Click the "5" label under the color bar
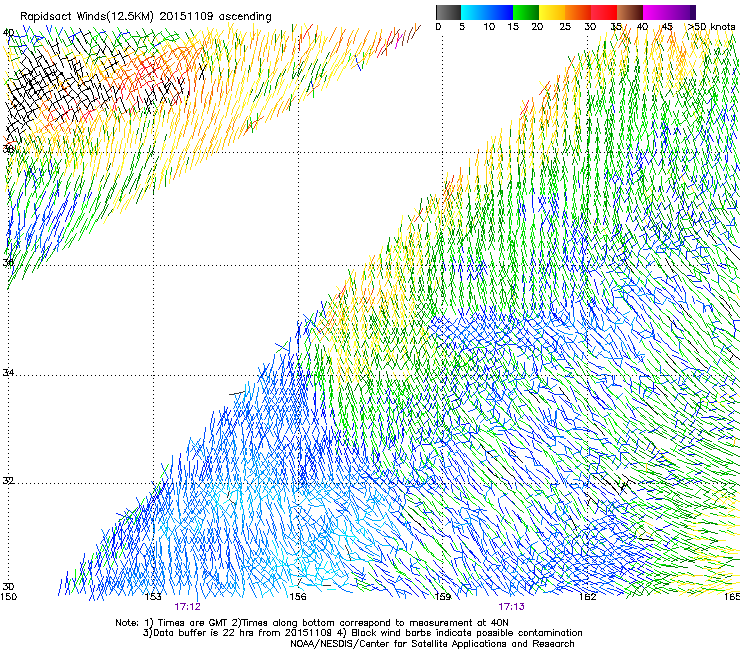740x650 pixels. click(462, 27)
